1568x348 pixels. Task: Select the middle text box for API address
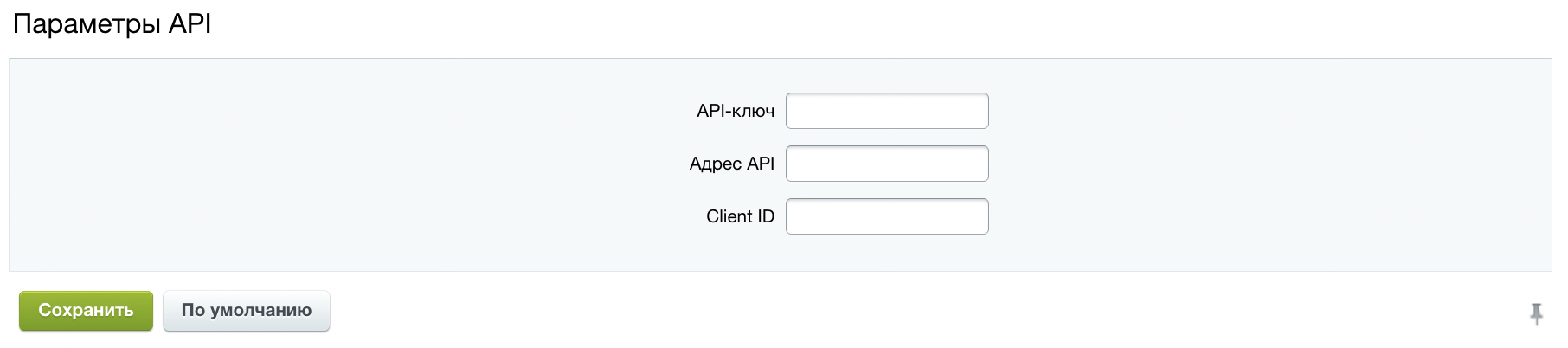887,164
